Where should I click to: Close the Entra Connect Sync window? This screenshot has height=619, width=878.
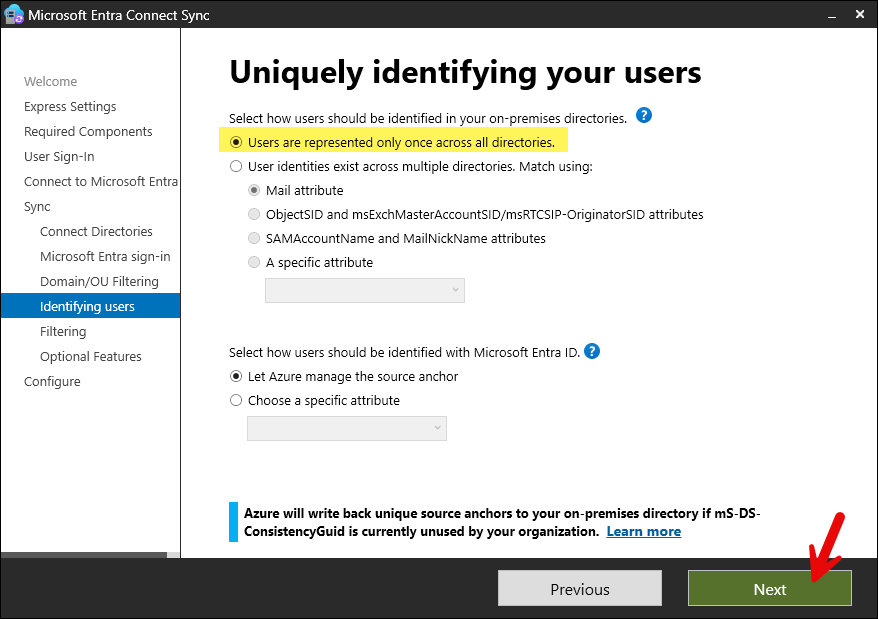pos(860,15)
